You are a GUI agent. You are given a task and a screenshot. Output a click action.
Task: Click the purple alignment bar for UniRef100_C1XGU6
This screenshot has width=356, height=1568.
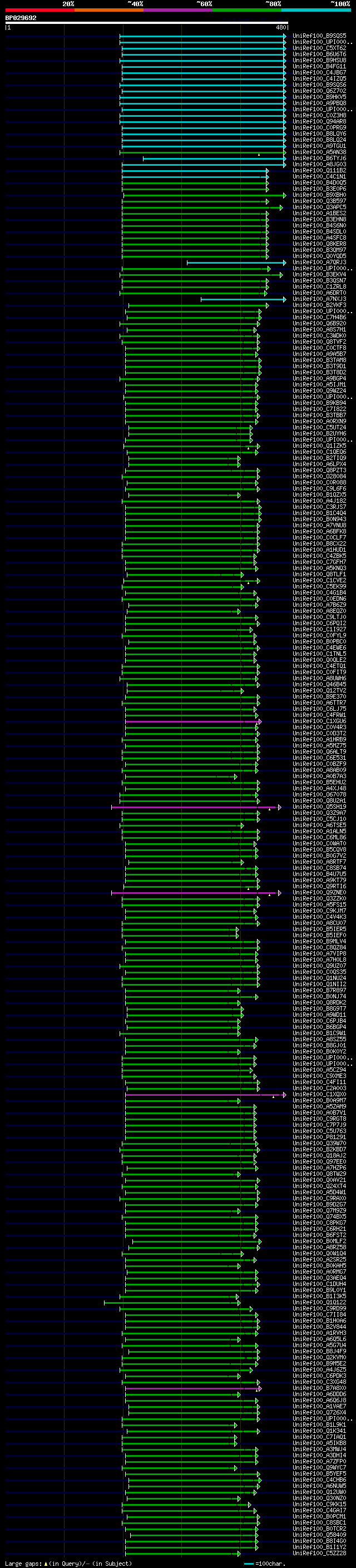click(x=194, y=721)
